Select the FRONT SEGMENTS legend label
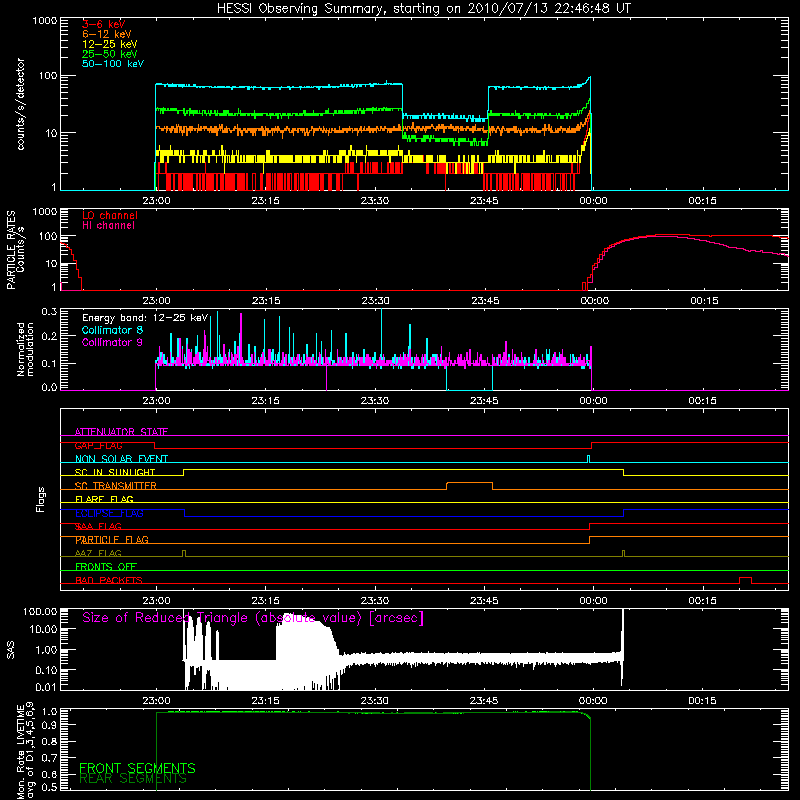800x800 pixels. 137,768
